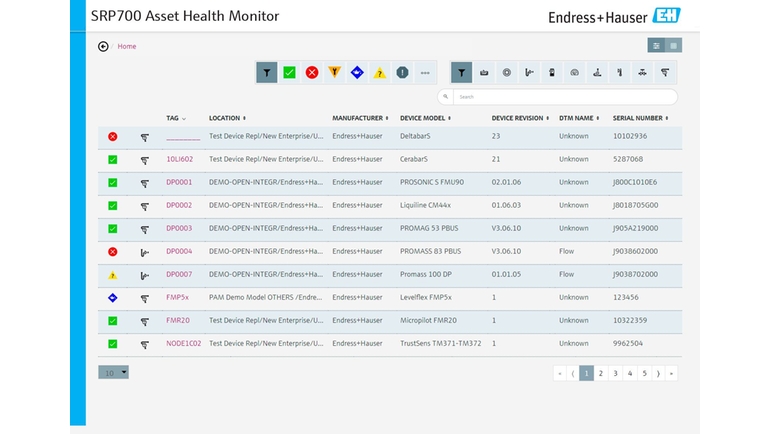Open the DP0001 tag link
This screenshot has height=434, width=771.
click(179, 182)
